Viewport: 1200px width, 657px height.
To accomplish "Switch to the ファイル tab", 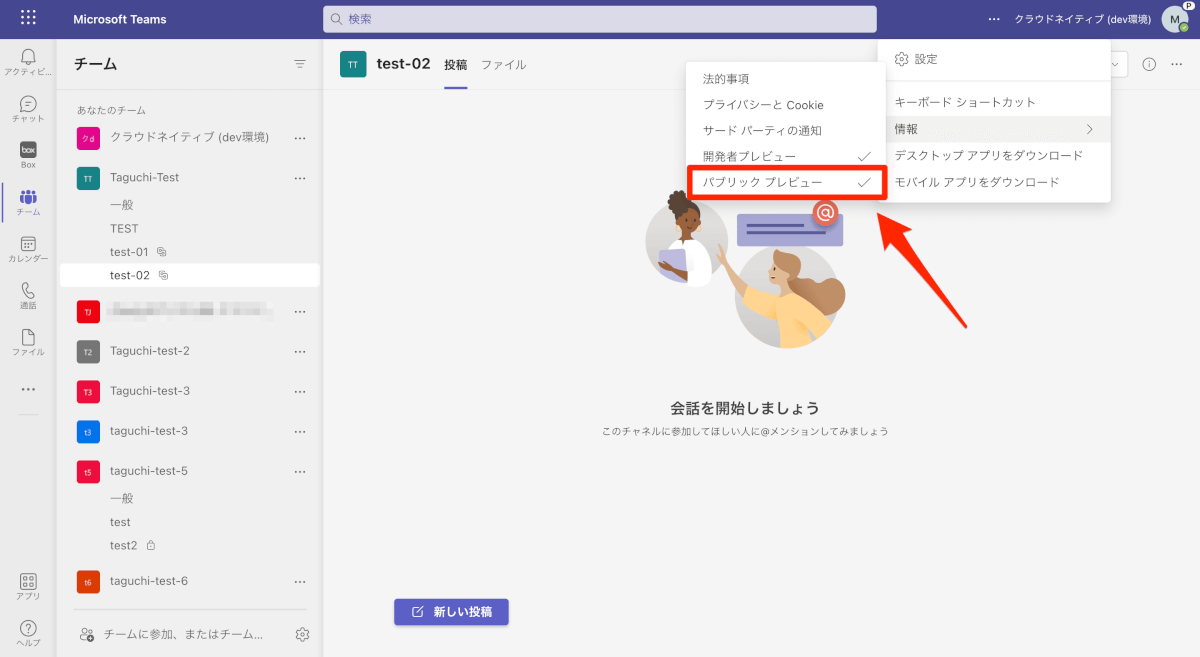I will coord(504,65).
